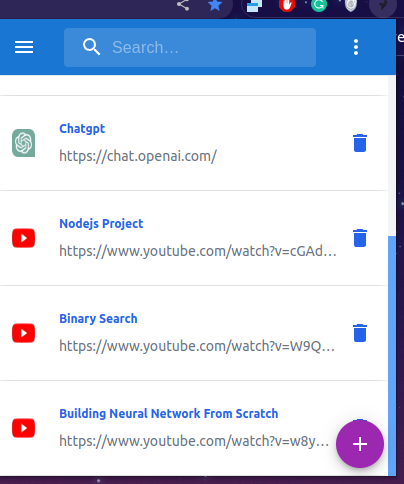
Task: Open the blue overlapping squares extension icon
Action: tap(254, 5)
